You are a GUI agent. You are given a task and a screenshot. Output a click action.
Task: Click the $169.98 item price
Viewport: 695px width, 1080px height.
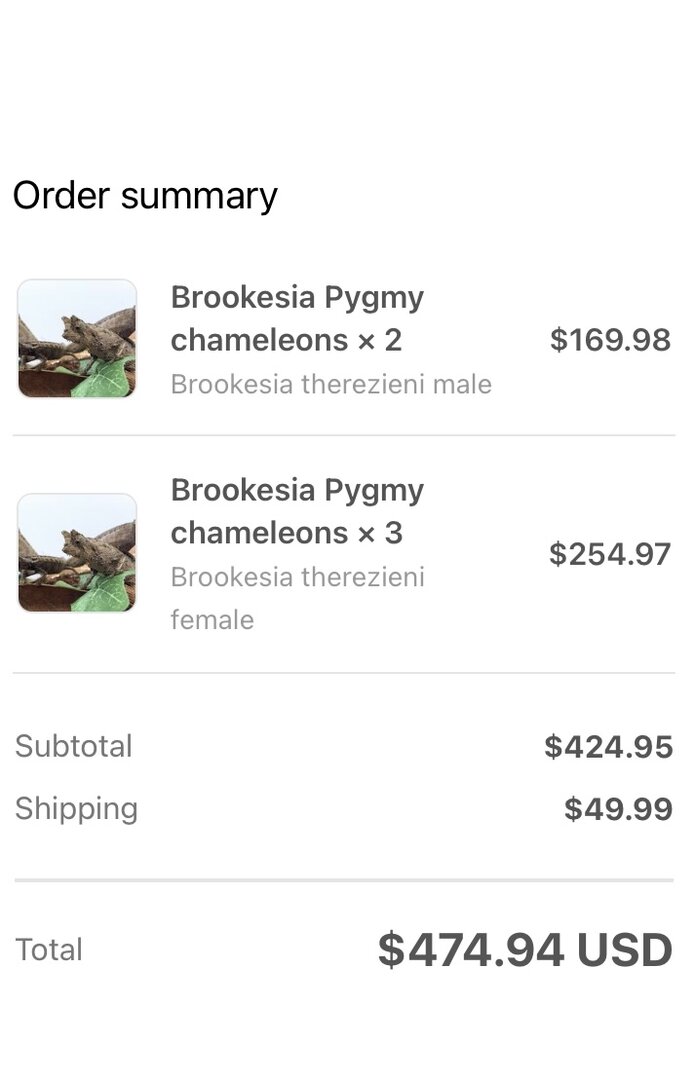point(610,340)
